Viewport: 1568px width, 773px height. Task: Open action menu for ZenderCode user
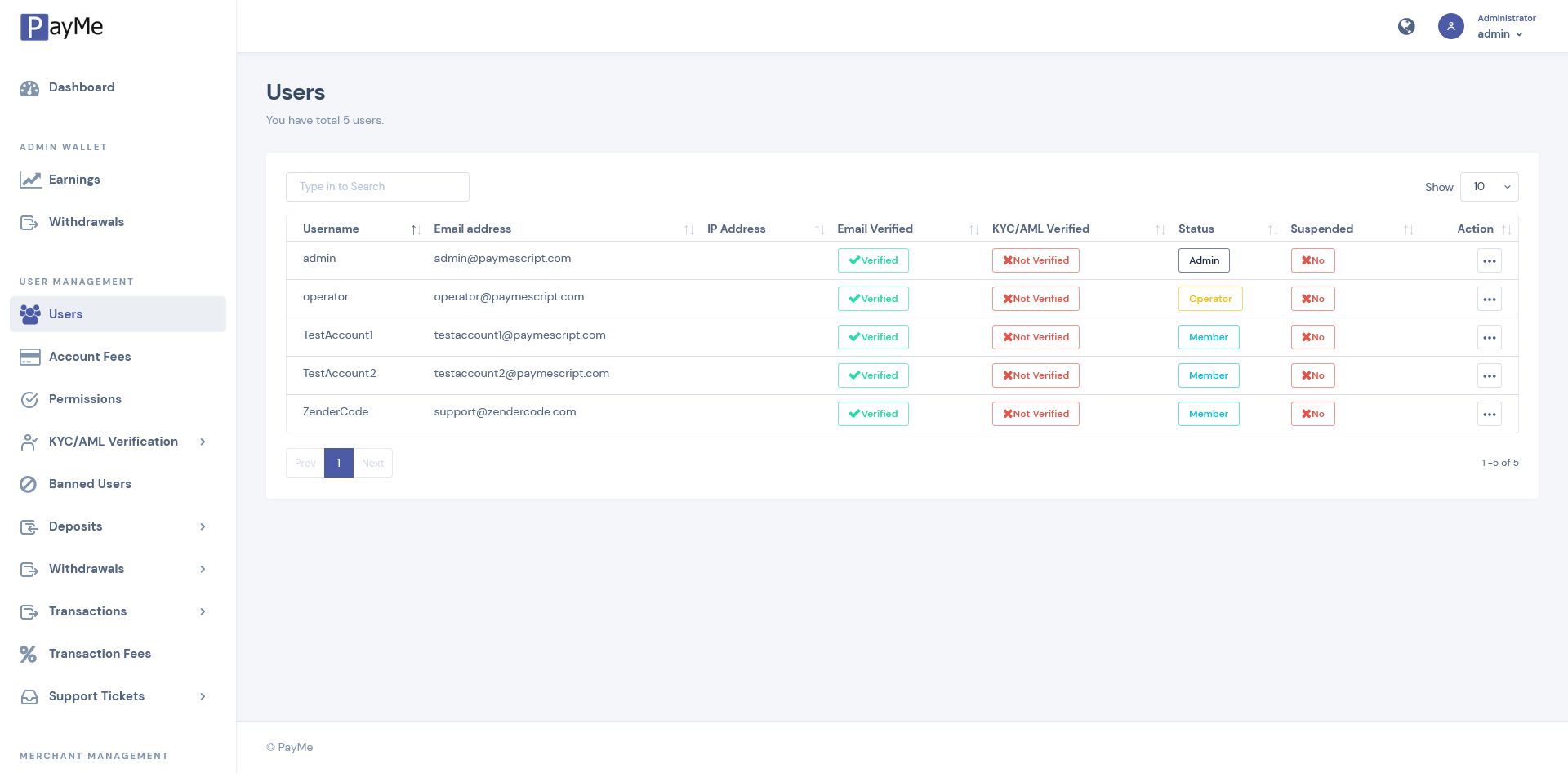[1489, 414]
